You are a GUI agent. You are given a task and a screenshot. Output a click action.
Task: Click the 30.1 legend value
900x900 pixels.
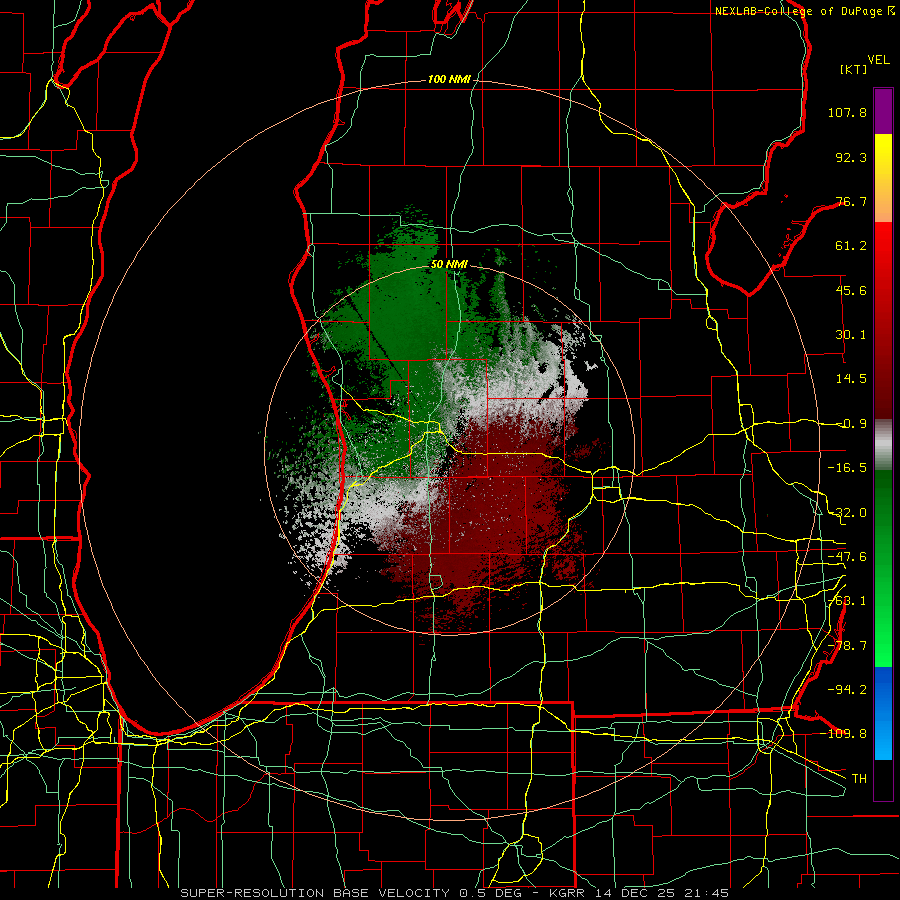tap(851, 335)
